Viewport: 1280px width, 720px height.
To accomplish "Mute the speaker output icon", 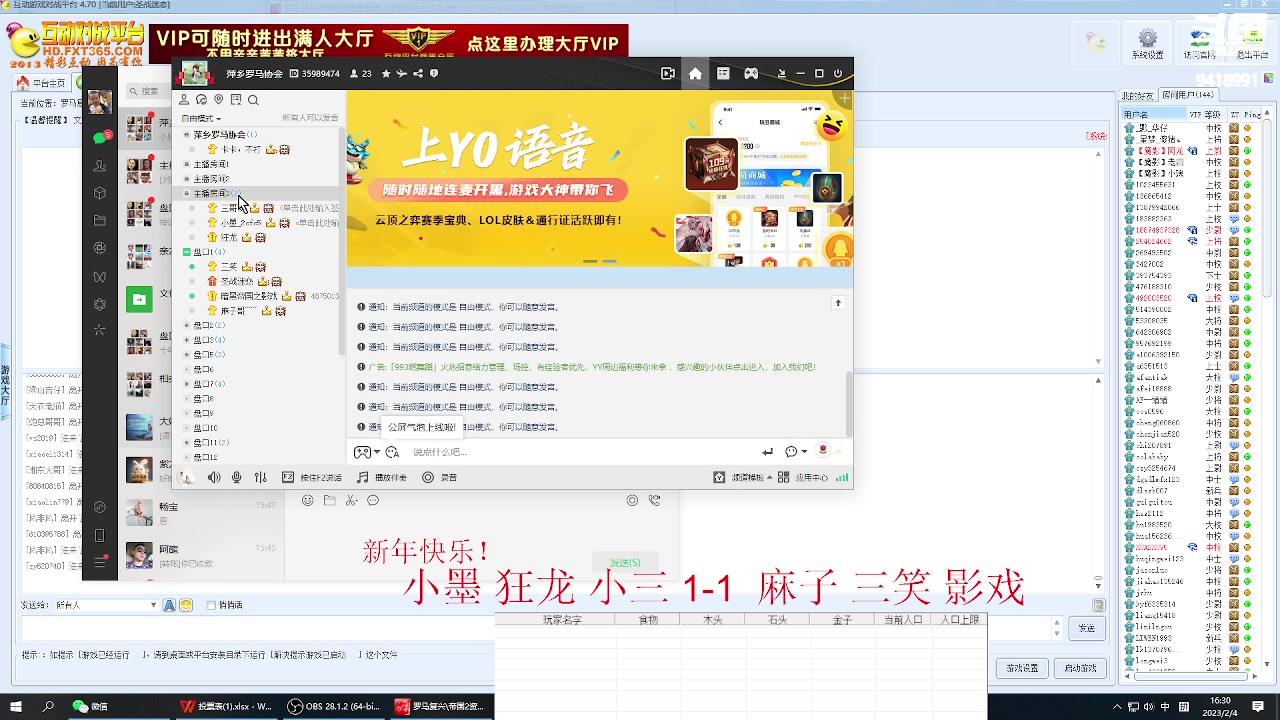I will point(214,477).
